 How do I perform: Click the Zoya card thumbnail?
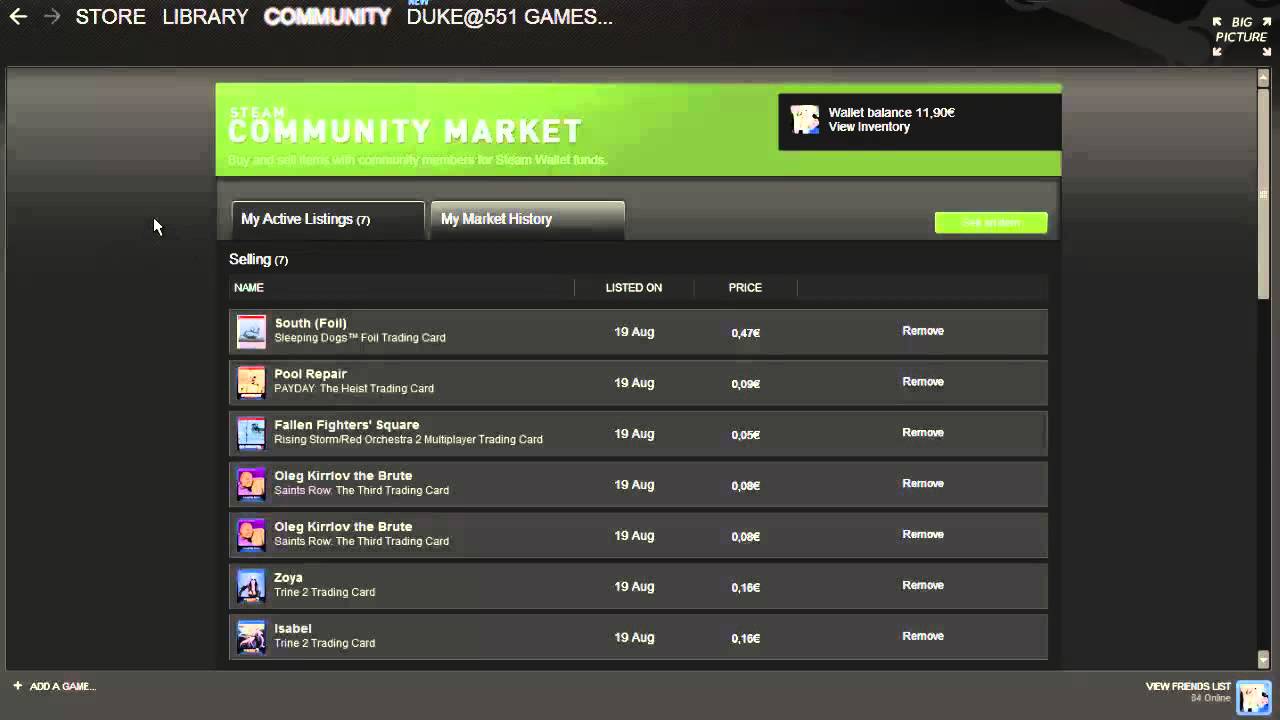(x=251, y=586)
